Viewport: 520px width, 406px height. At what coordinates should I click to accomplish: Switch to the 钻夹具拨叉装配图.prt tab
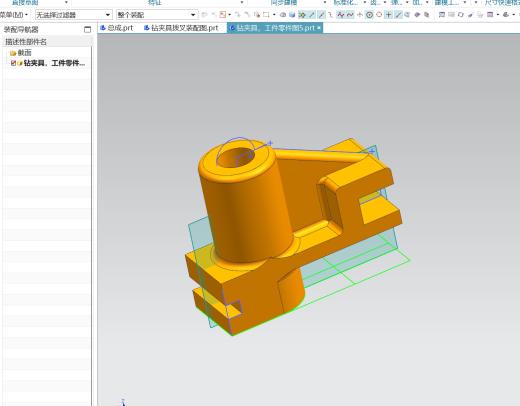[x=181, y=28]
